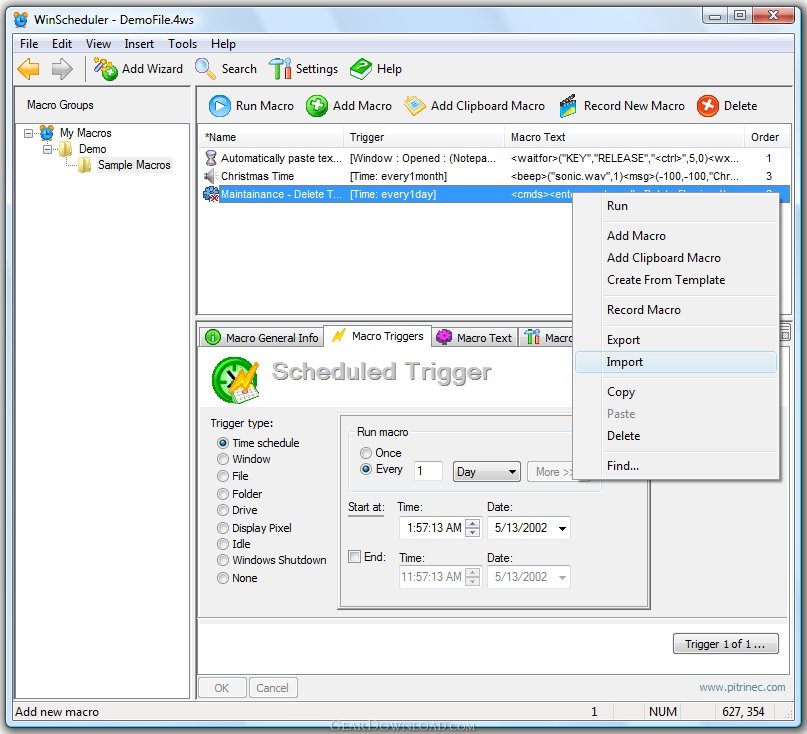Viewport: 807px width, 734px height.
Task: Open the Tools menu
Action: click(182, 44)
